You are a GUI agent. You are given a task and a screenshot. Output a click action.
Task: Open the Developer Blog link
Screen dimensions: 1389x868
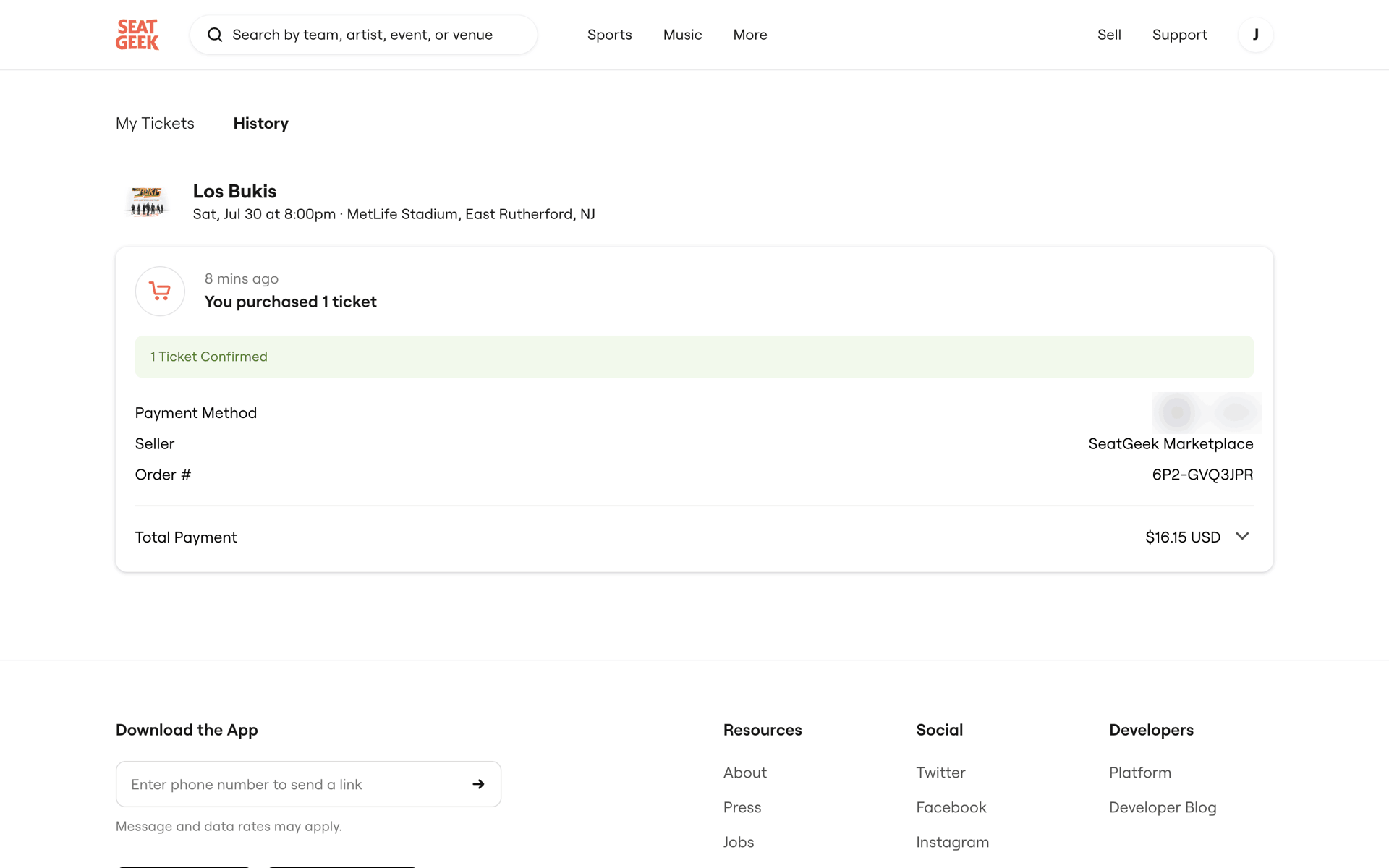[x=1163, y=807]
